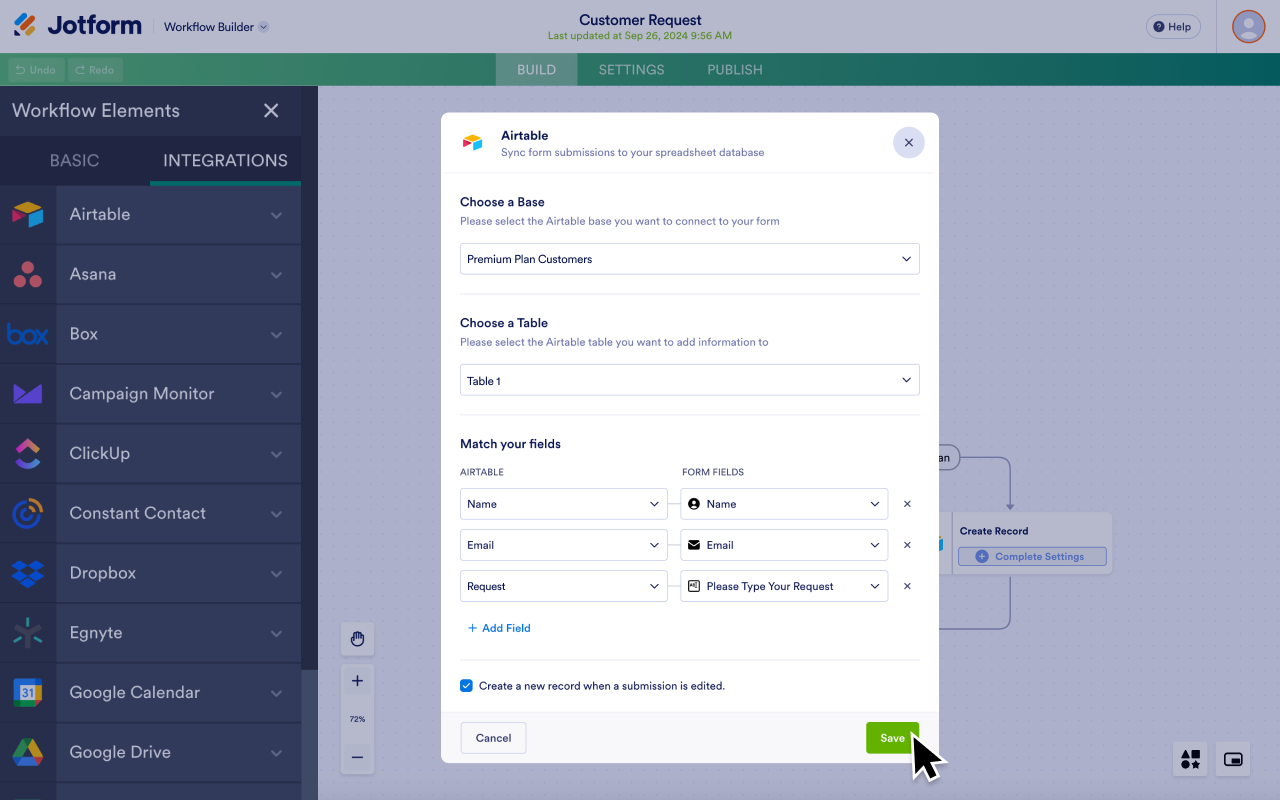Open Please Type Your Request dropdown
This screenshot has width=1280, height=800.
784,586
